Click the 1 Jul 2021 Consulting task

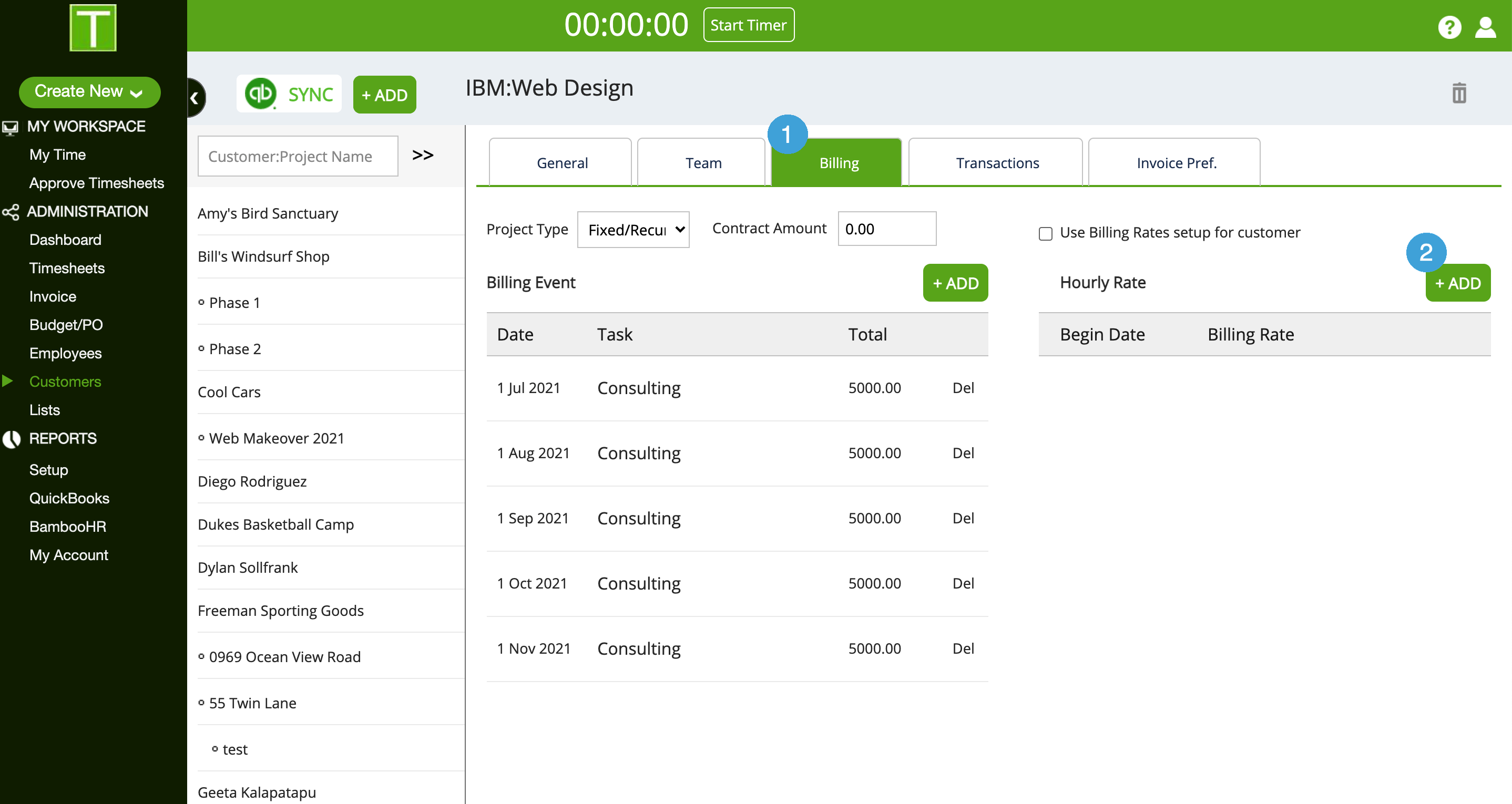point(639,388)
